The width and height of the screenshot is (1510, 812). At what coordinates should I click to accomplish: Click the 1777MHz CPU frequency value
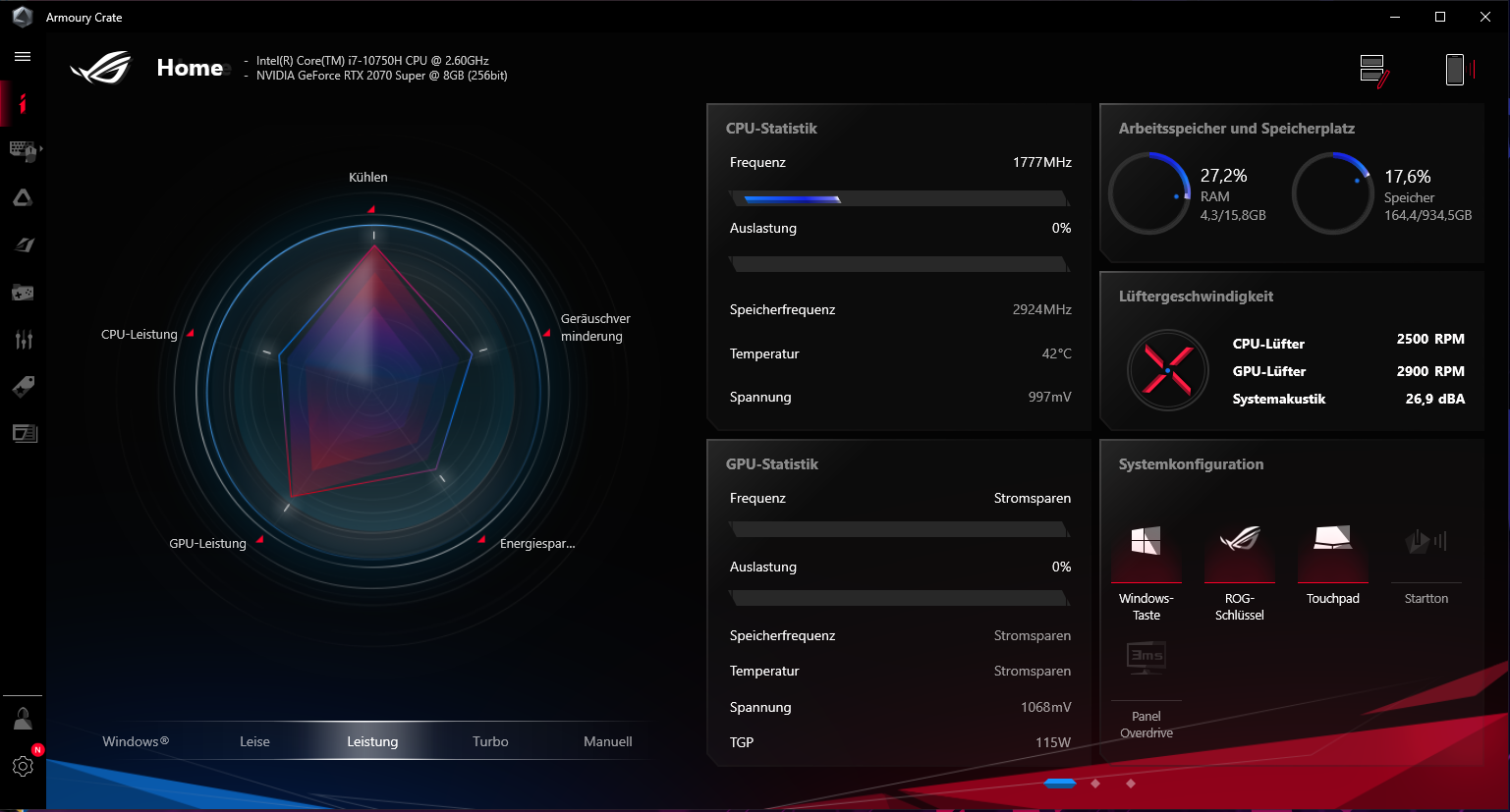pyautogui.click(x=1042, y=162)
